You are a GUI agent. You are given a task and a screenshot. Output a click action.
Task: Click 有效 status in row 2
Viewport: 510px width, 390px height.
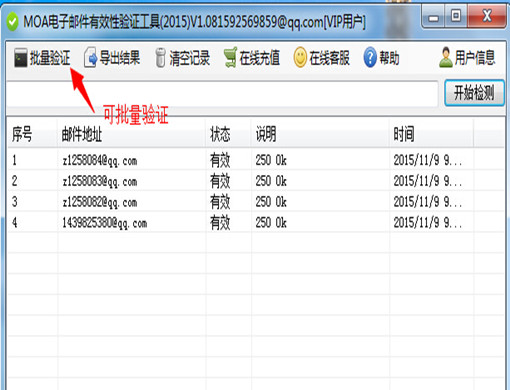click(x=220, y=181)
